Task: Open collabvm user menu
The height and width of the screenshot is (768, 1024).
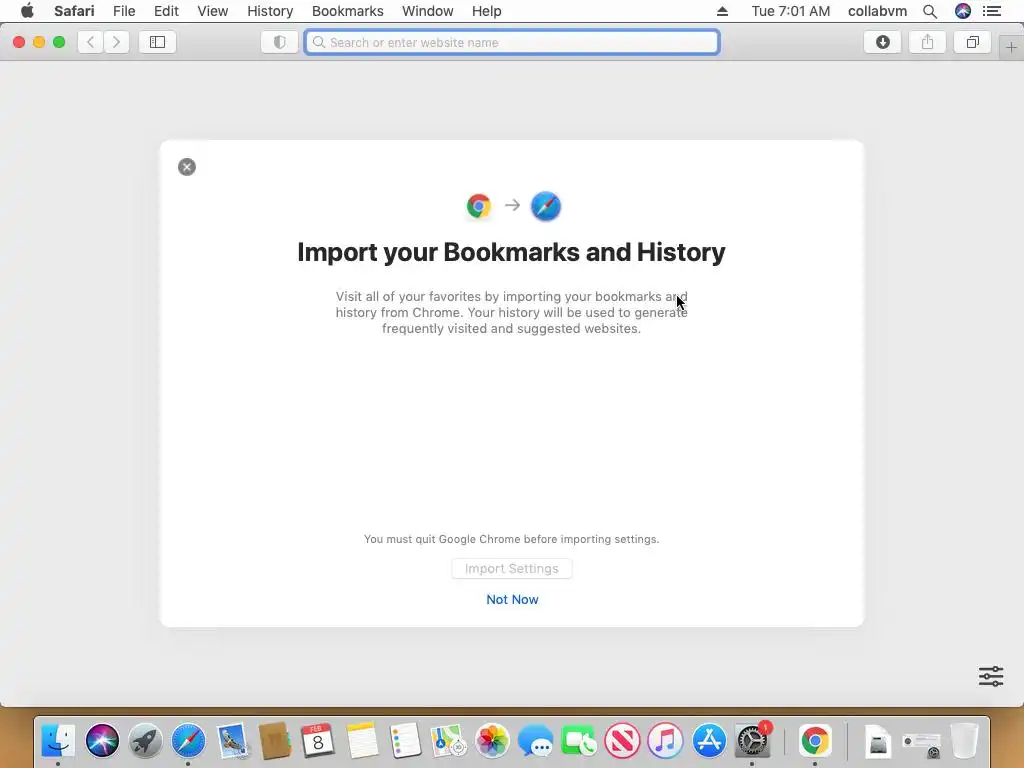Action: click(877, 11)
